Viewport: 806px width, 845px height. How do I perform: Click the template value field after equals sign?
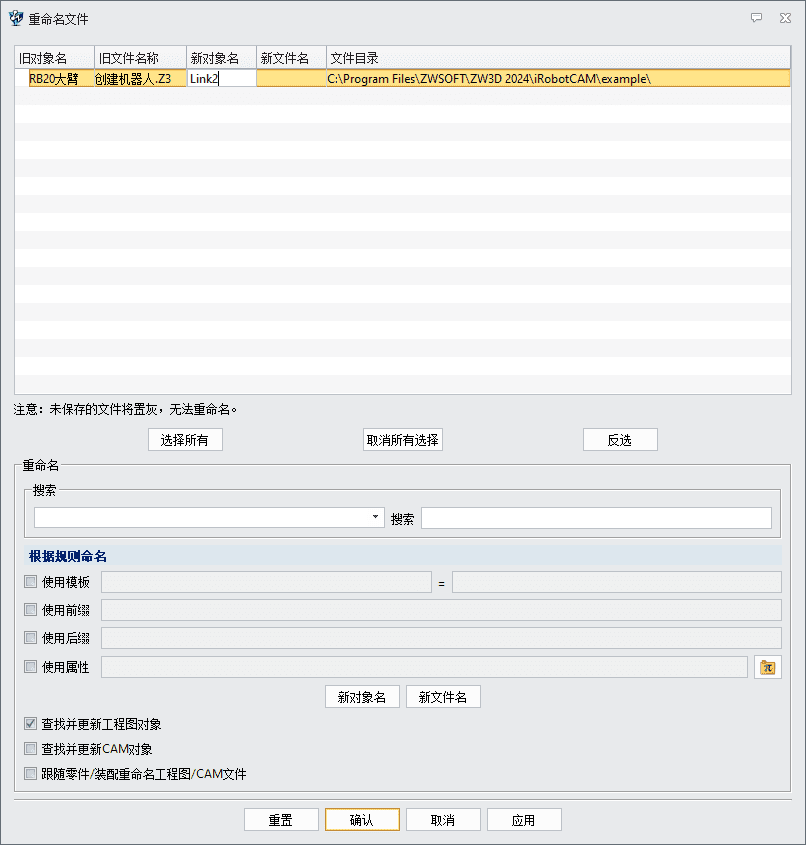(x=617, y=582)
